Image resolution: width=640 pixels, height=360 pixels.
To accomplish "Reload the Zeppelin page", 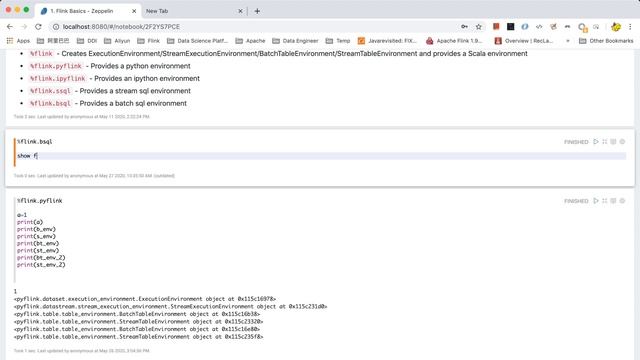I will 38,27.
